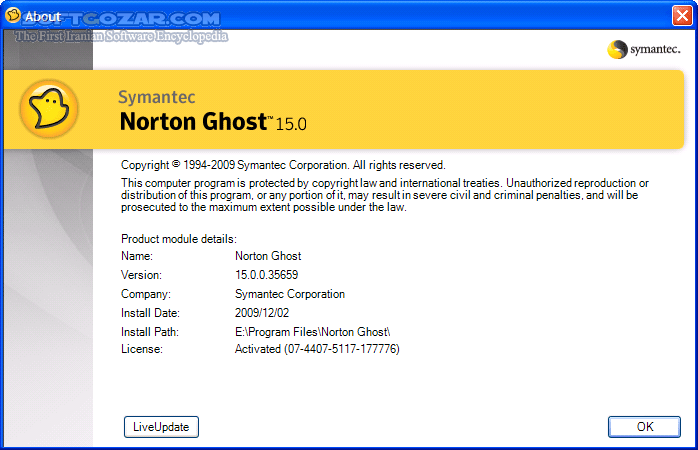Click the Norton Ghost 15.0 banner title
This screenshot has height=450, width=698.
click(x=213, y=122)
